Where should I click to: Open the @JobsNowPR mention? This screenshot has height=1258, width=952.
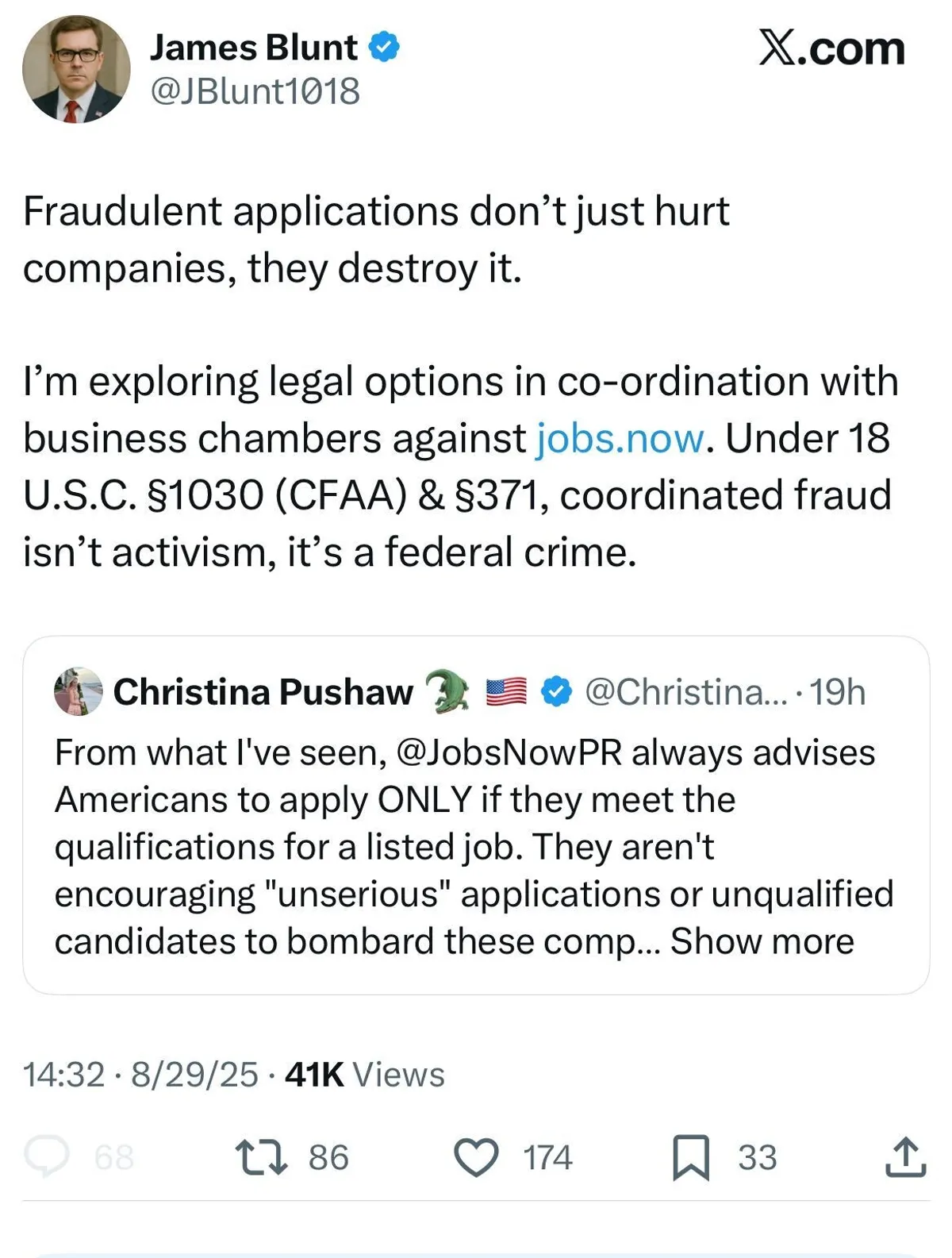pyautogui.click(x=509, y=752)
